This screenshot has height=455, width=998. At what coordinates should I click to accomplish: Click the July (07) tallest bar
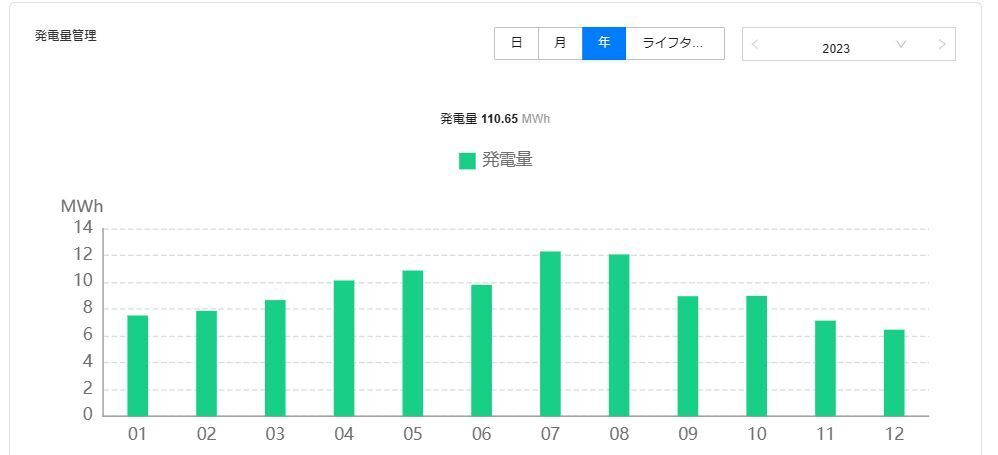pyautogui.click(x=550, y=334)
